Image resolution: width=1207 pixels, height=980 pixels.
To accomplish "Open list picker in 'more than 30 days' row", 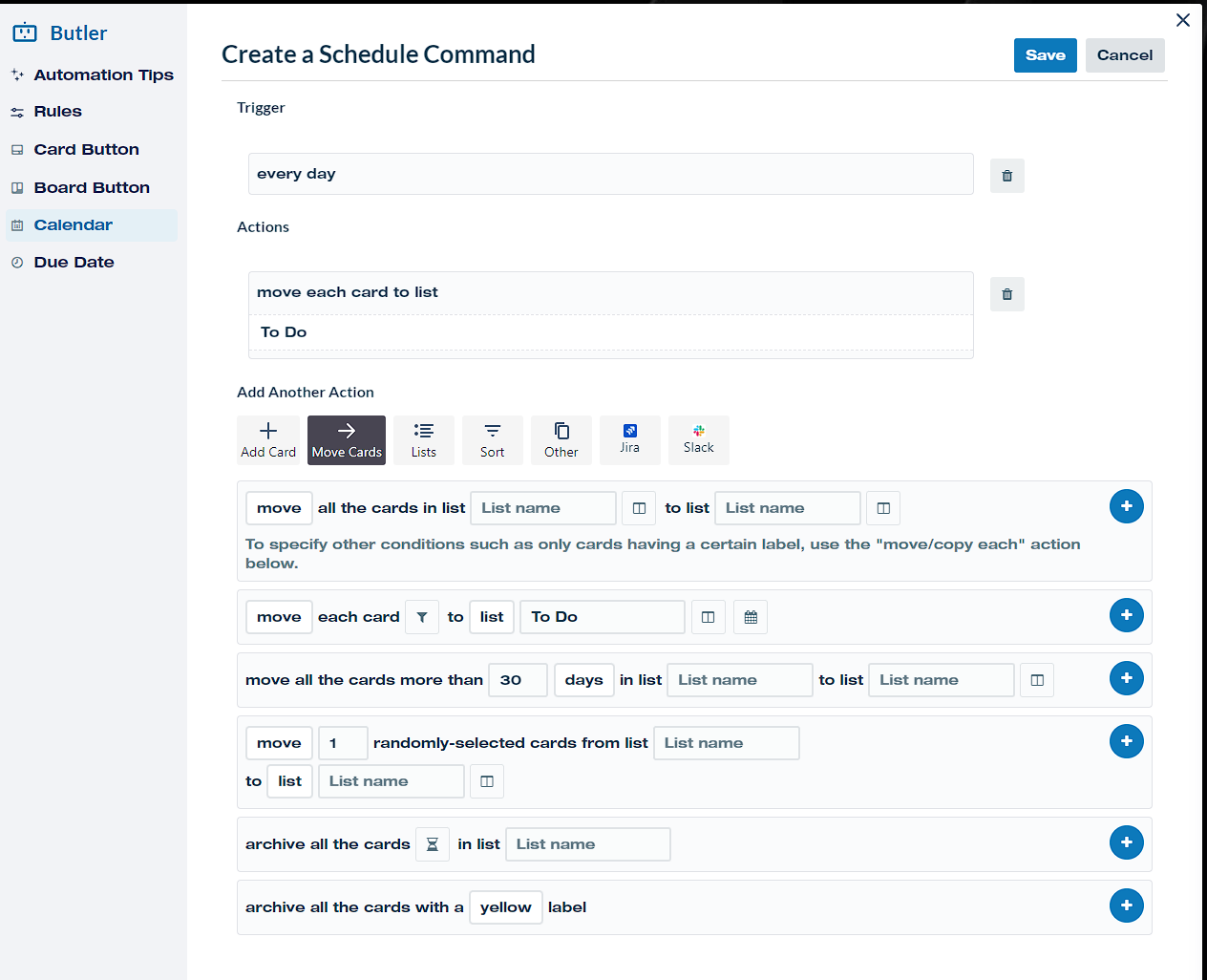I will pos(1037,680).
